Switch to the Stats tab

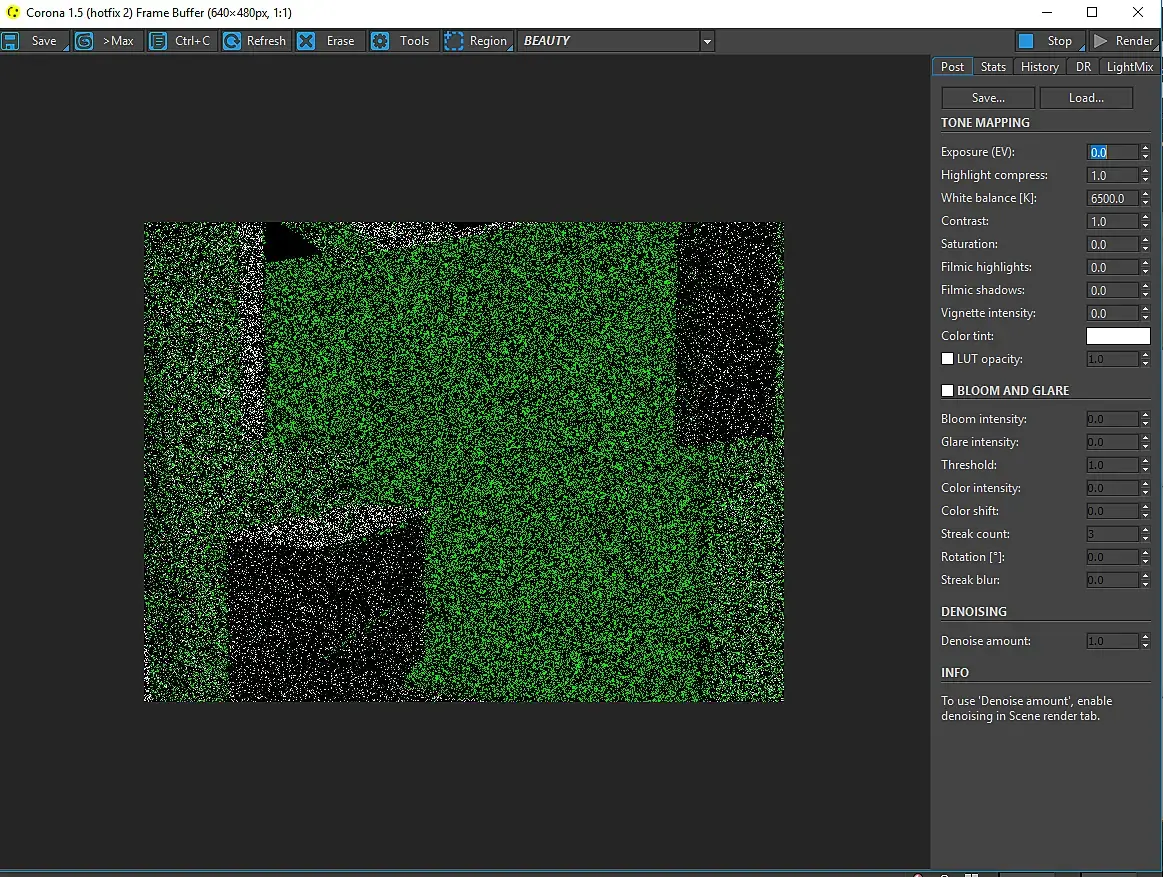click(x=993, y=67)
